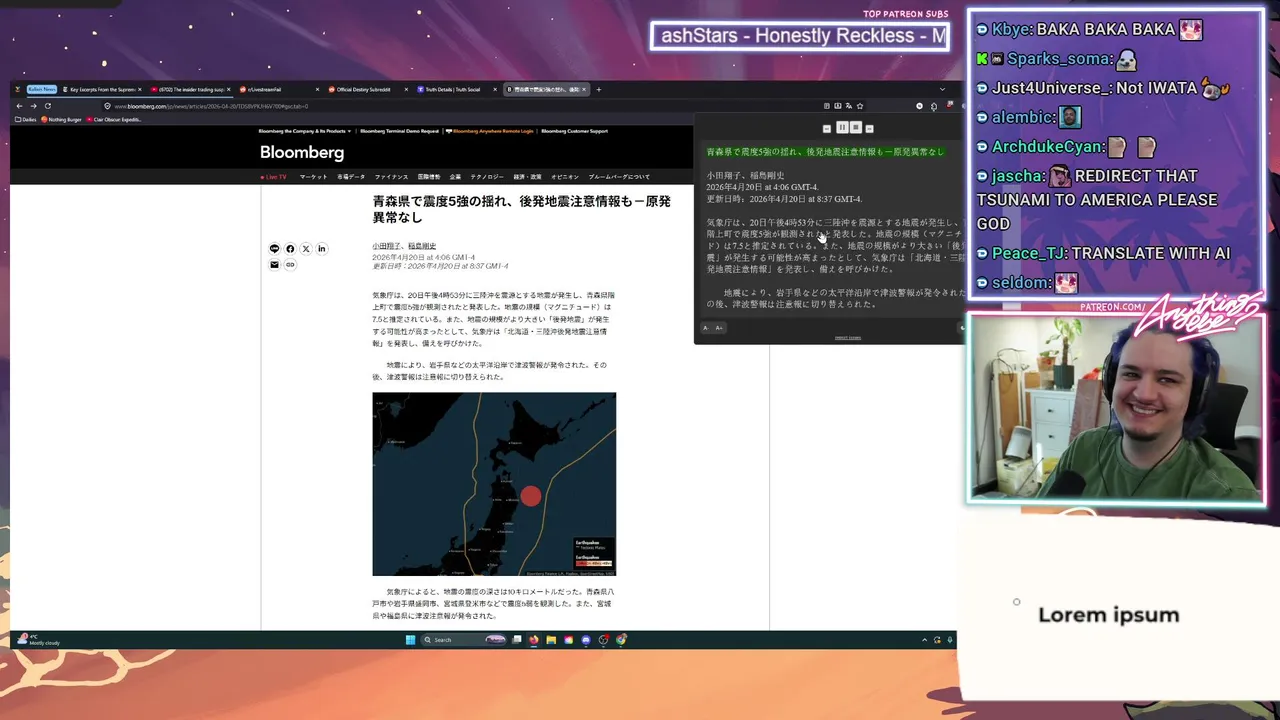Open the テクノロジー nav item
The image size is (1280, 720).
487,177
